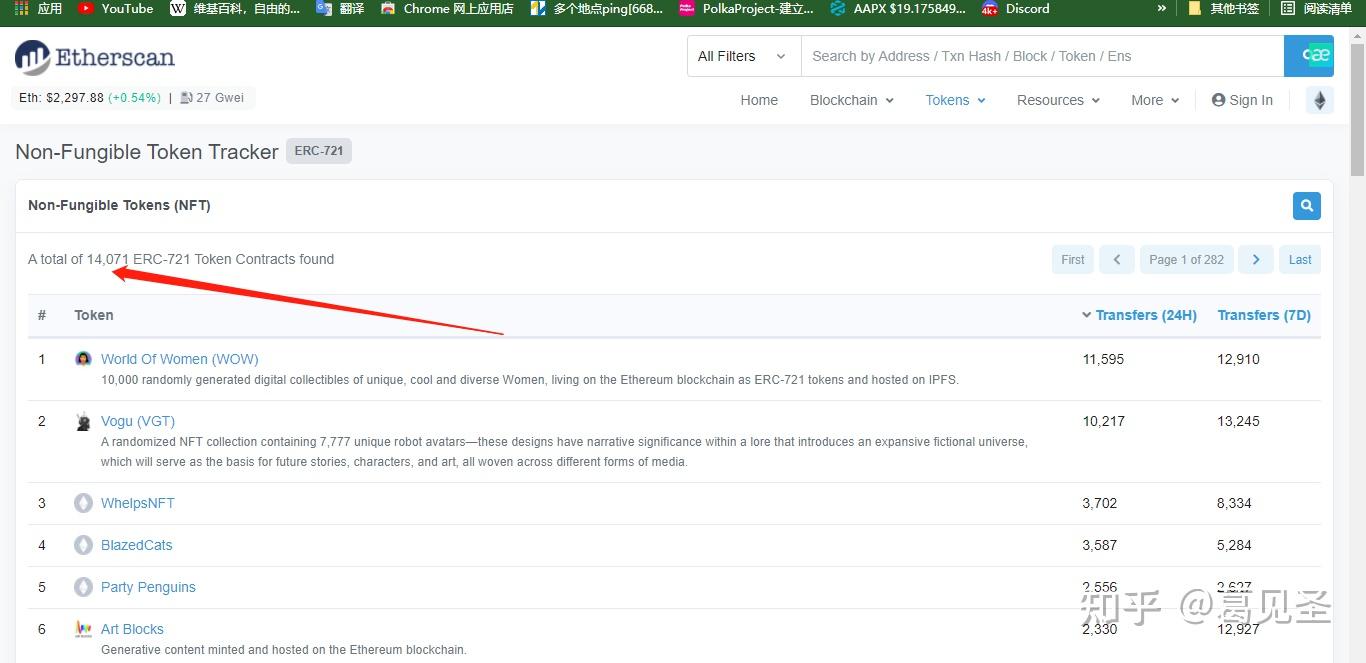Select BlazedCats 7D value 5,284
Viewport: 1366px width, 663px height.
click(x=1234, y=545)
